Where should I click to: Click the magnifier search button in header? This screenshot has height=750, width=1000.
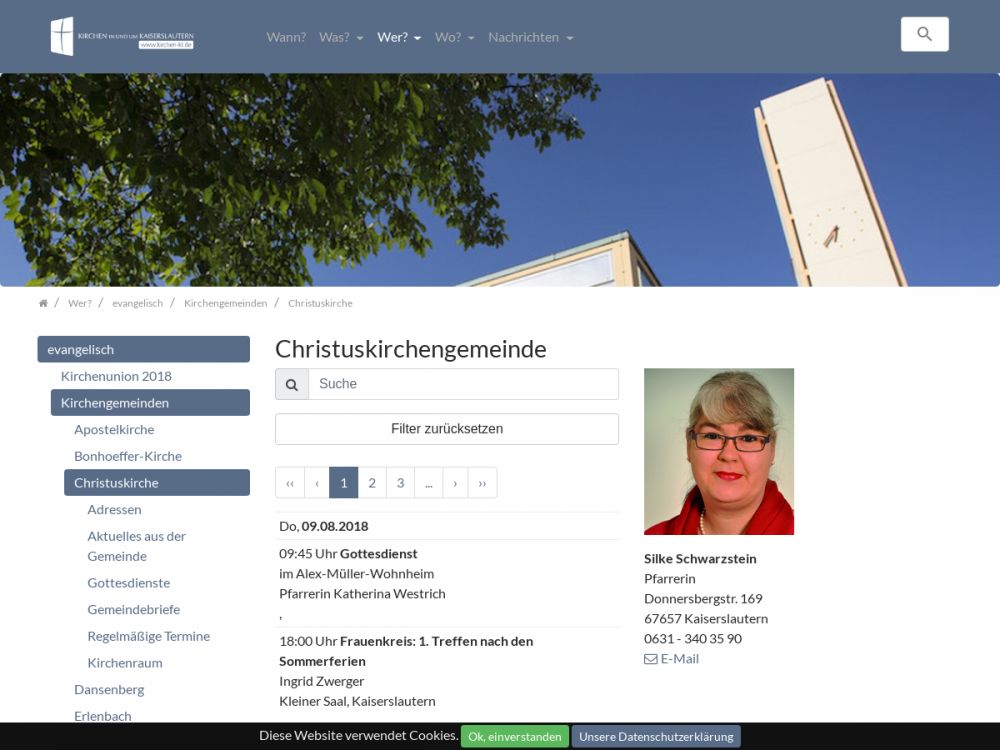[x=924, y=34]
